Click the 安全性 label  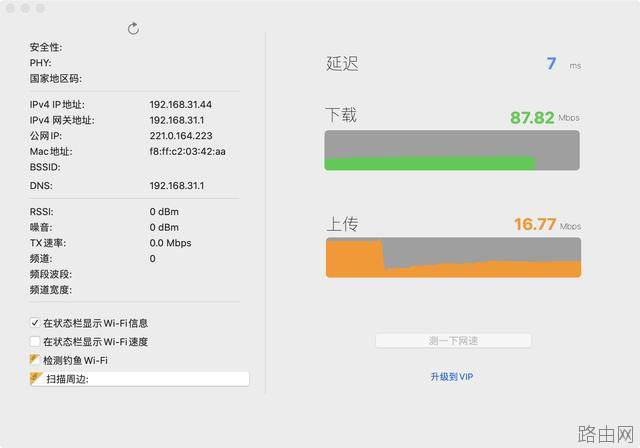pyautogui.click(x=46, y=47)
